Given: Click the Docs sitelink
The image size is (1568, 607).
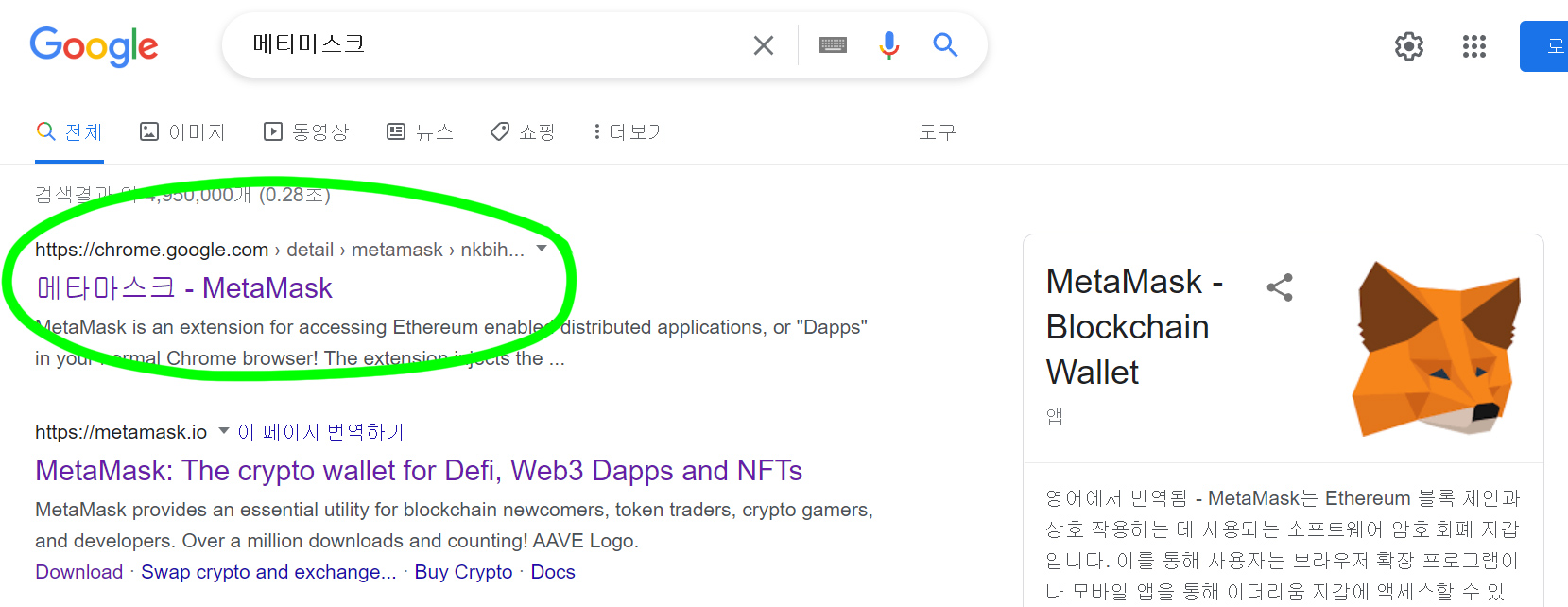Looking at the screenshot, I should (553, 572).
